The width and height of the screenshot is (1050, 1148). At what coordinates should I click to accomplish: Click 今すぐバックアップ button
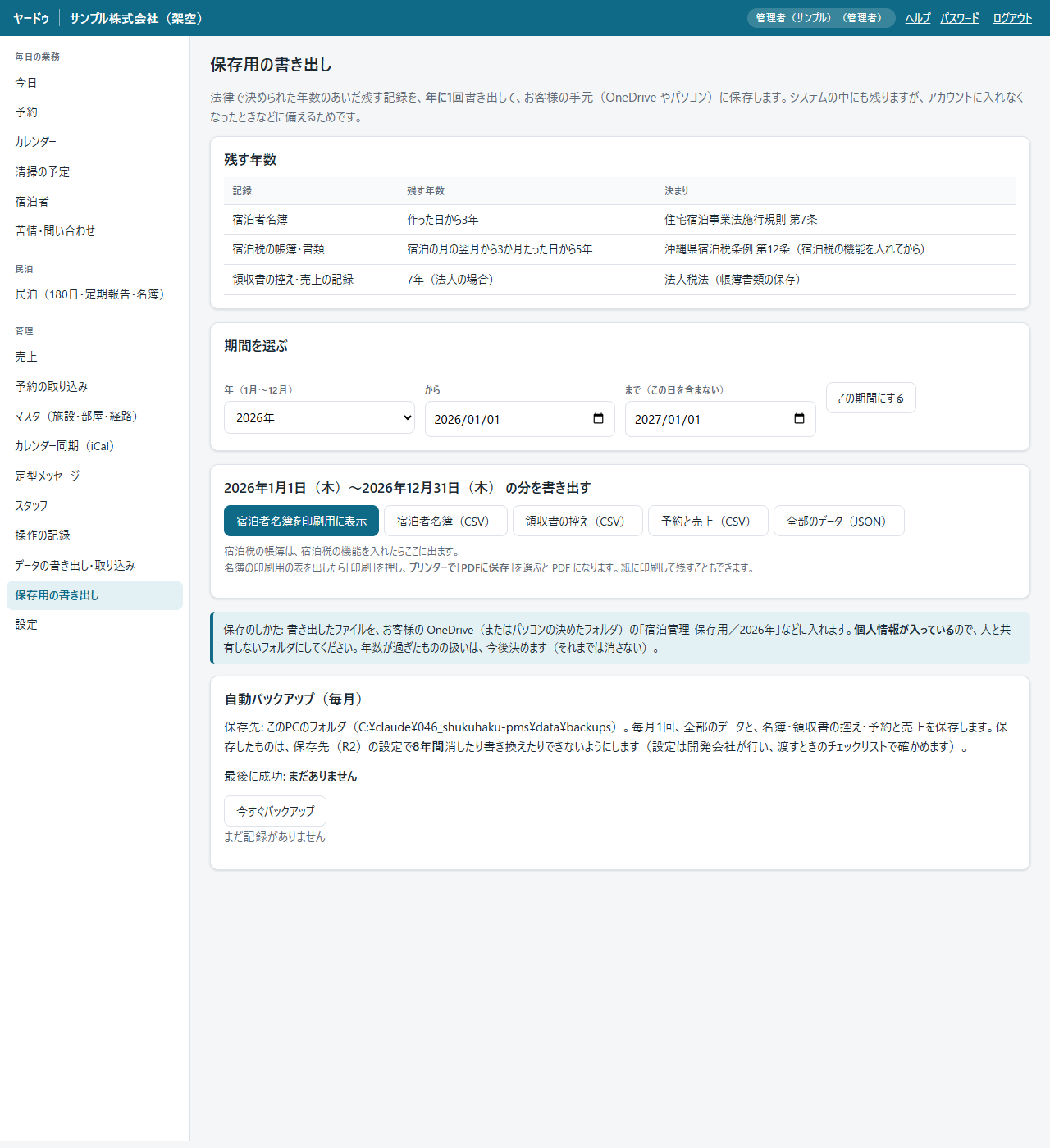(275, 811)
